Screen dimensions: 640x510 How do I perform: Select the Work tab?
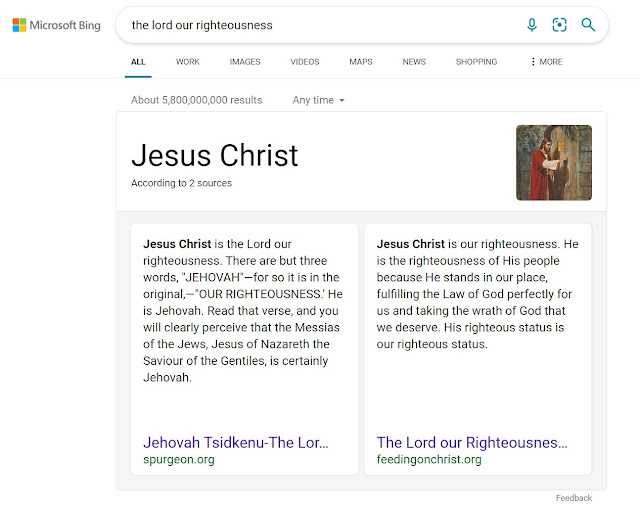coord(188,62)
